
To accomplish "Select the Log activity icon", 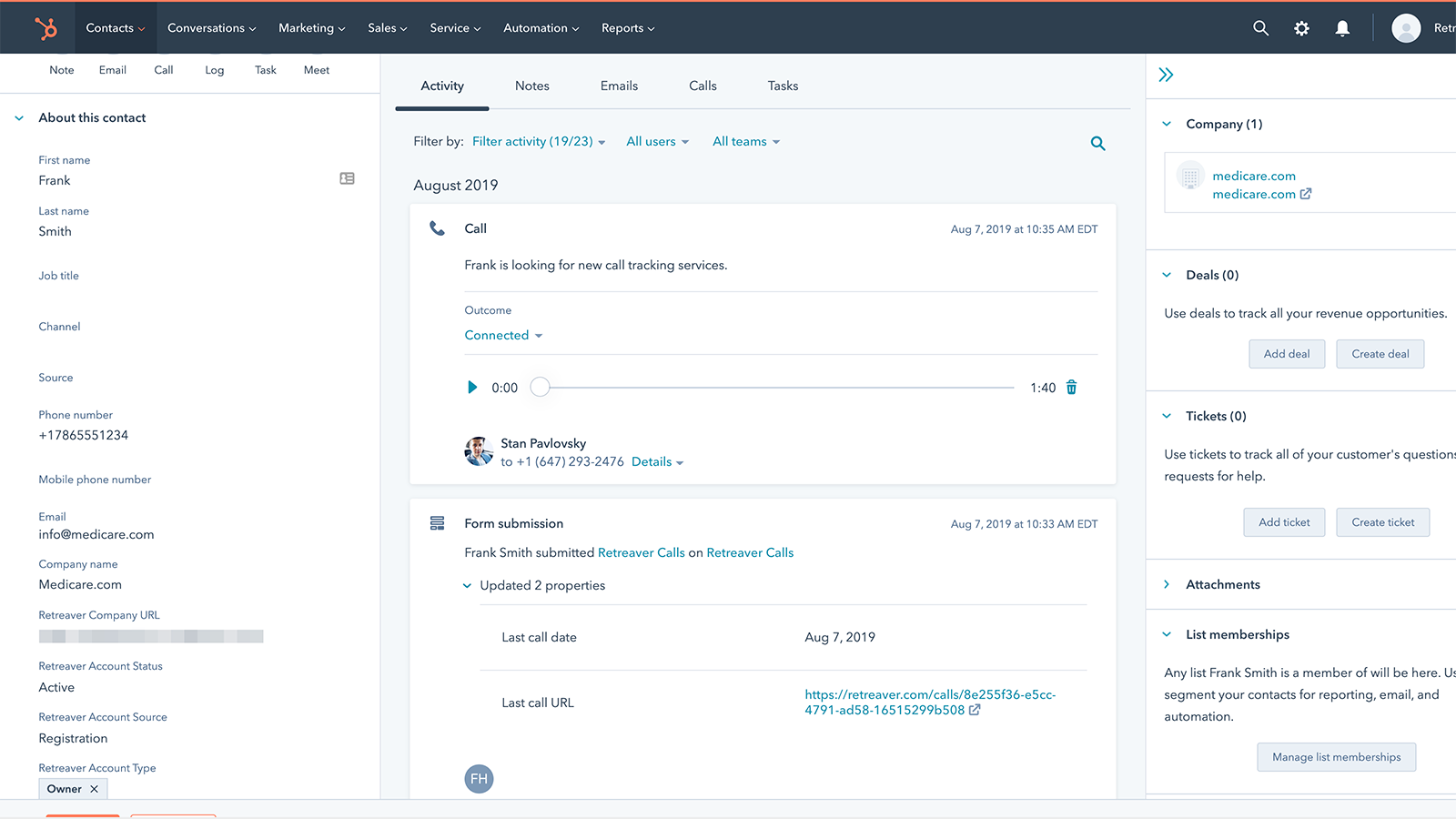I will point(214,69).
